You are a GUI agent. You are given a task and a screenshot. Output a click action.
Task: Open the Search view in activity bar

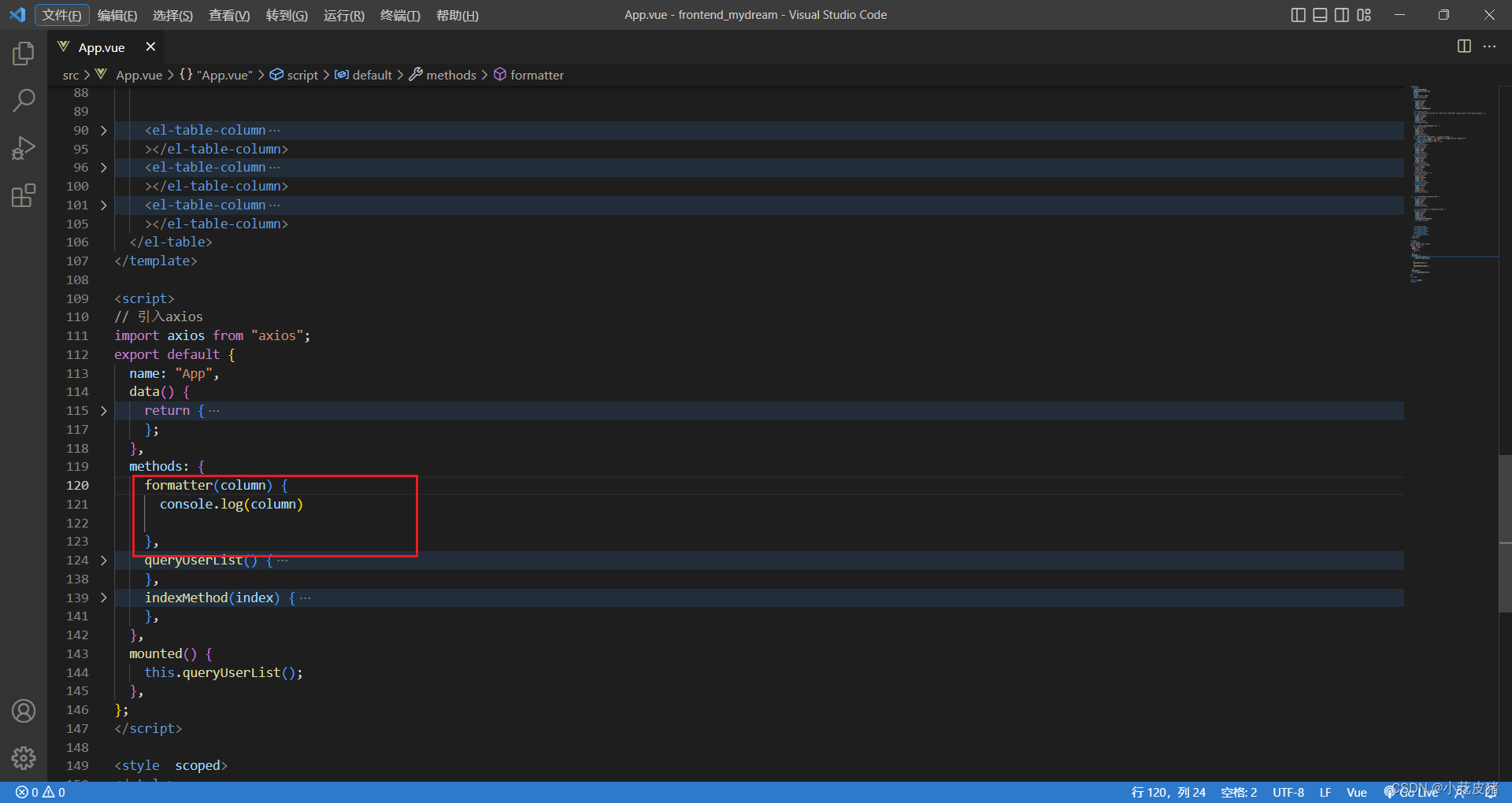[x=24, y=100]
